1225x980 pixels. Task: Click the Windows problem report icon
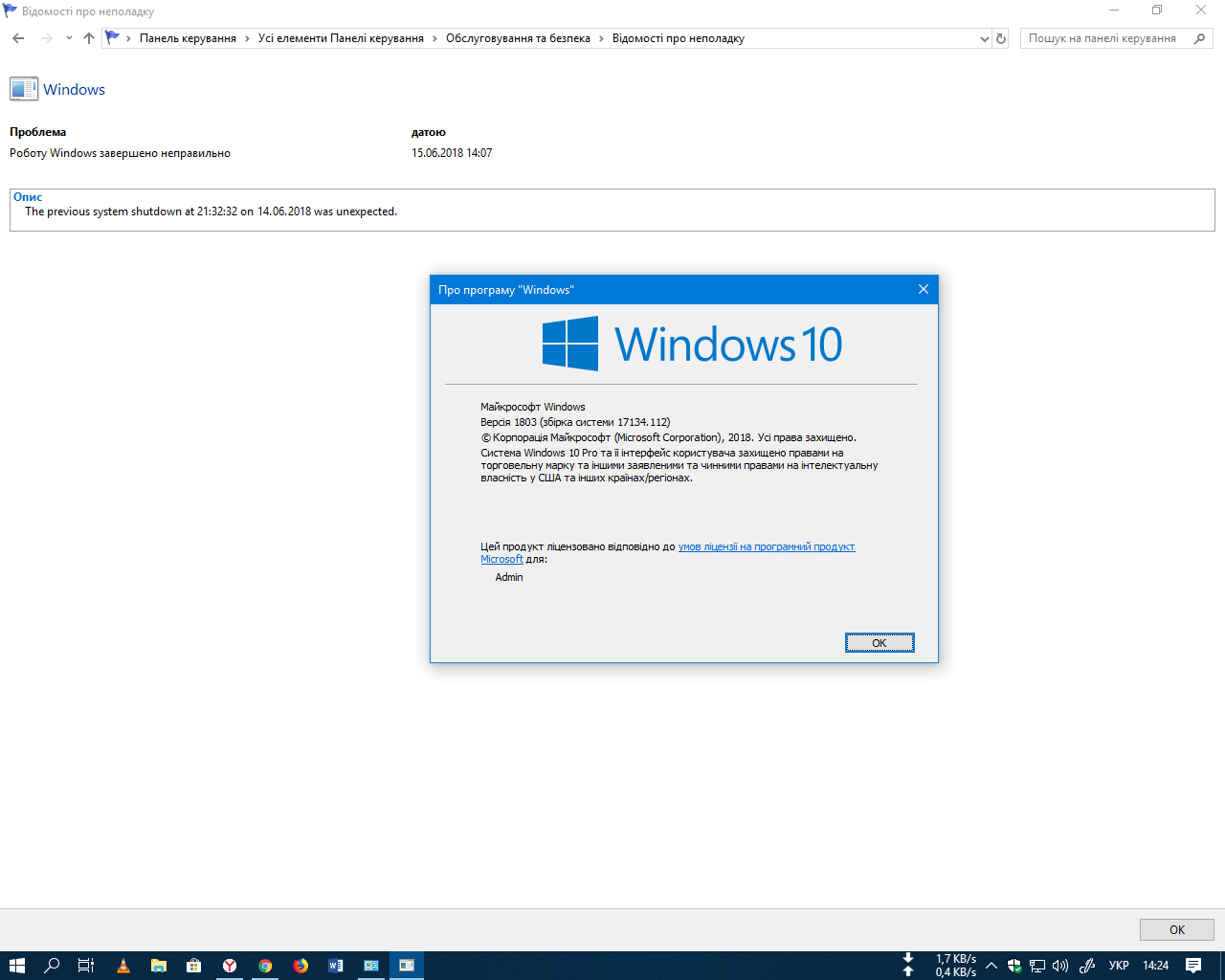24,89
